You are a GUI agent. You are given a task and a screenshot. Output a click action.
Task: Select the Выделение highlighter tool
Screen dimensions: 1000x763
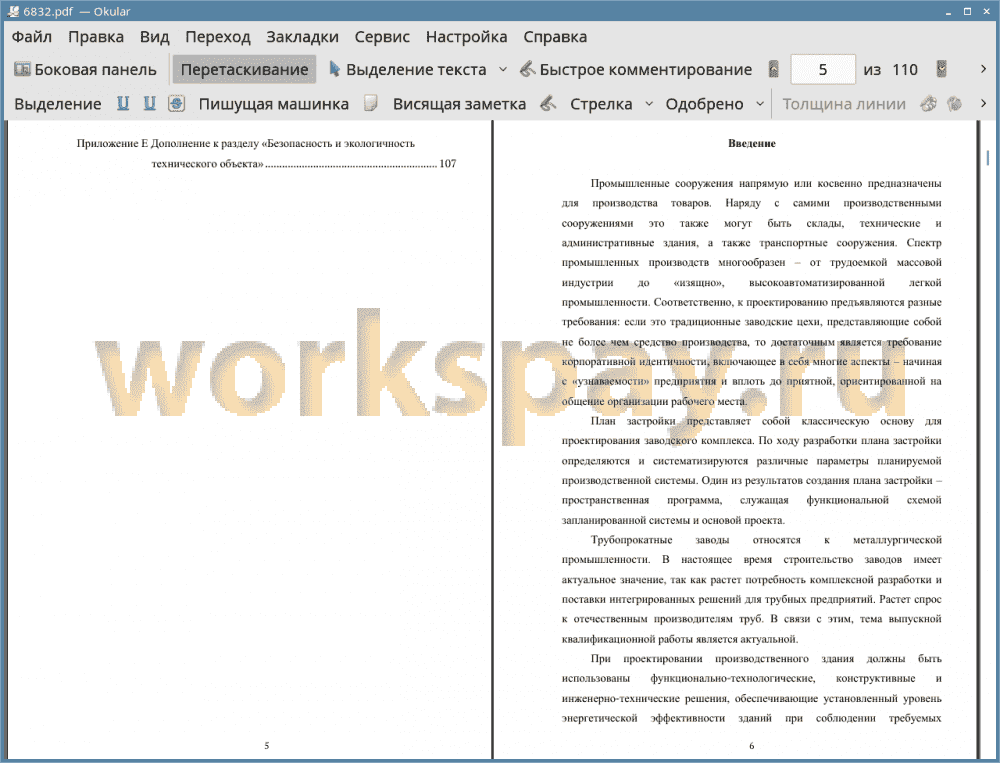click(x=57, y=104)
